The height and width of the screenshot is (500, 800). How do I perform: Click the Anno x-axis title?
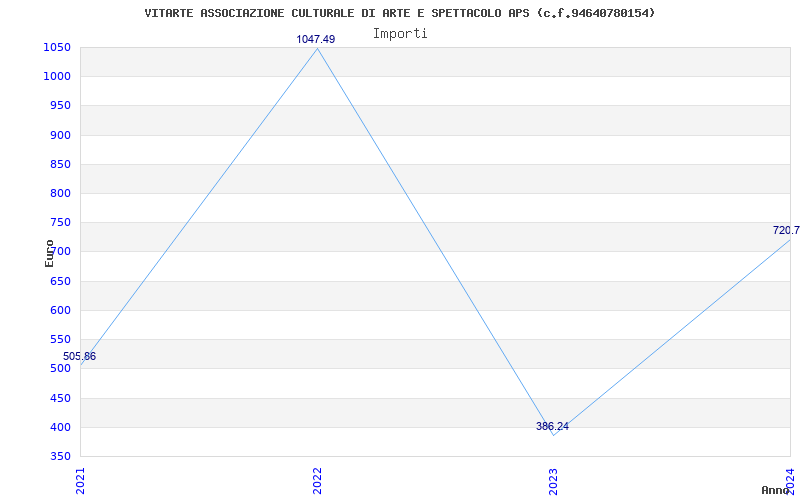point(776,490)
